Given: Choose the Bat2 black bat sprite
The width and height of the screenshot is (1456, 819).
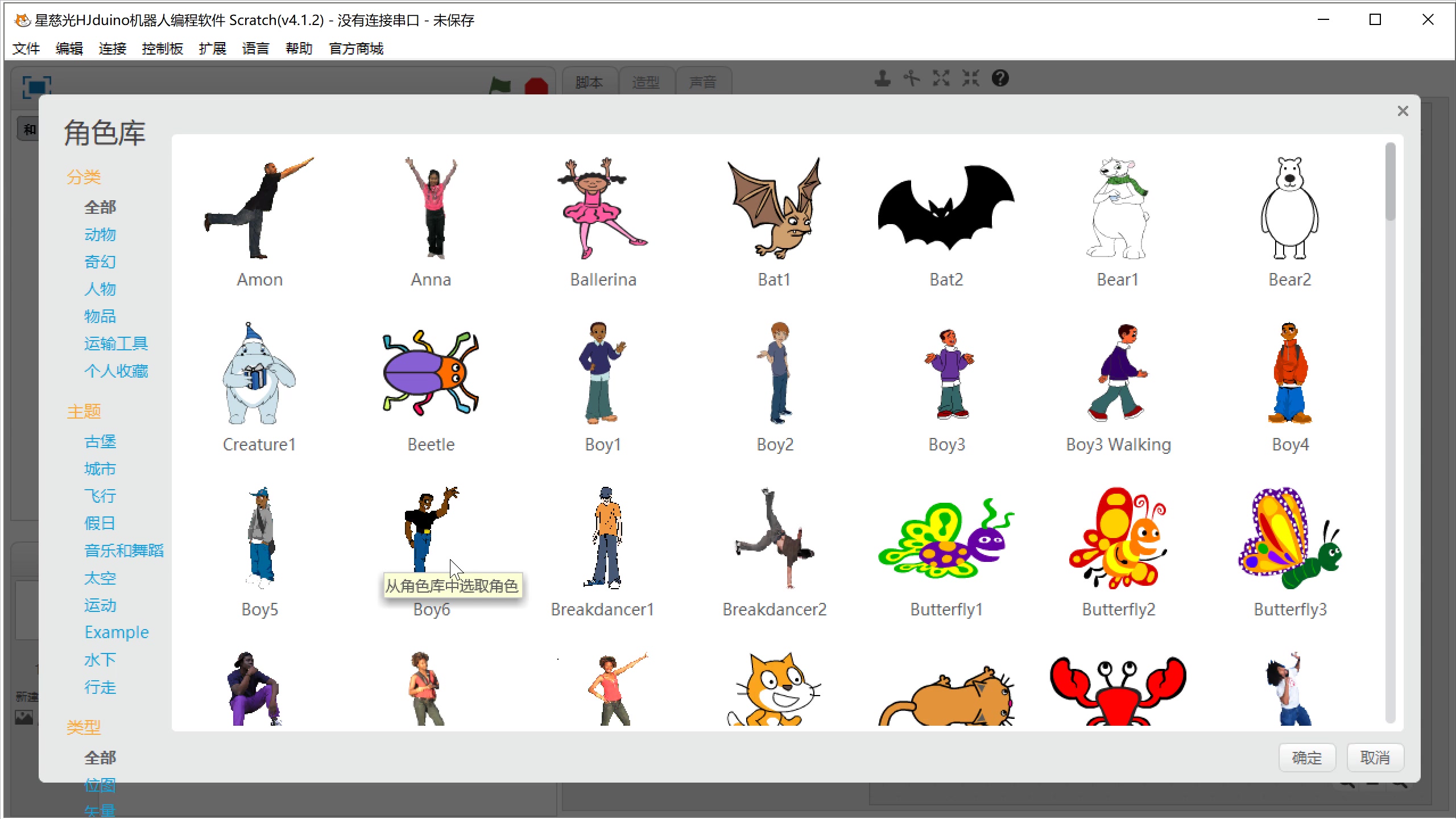Looking at the screenshot, I should tap(946, 208).
